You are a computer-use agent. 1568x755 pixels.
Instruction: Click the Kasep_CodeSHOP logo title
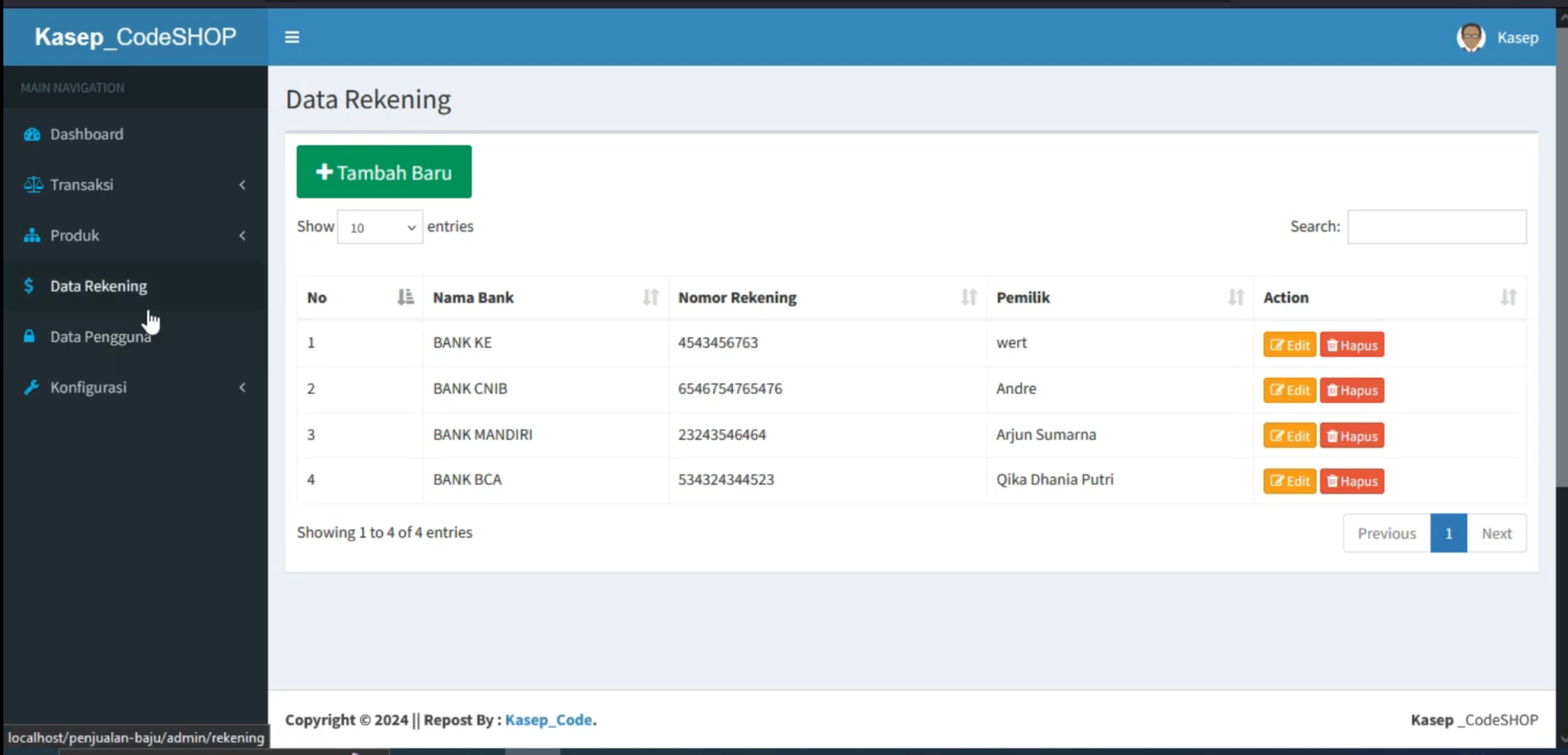[x=135, y=37]
